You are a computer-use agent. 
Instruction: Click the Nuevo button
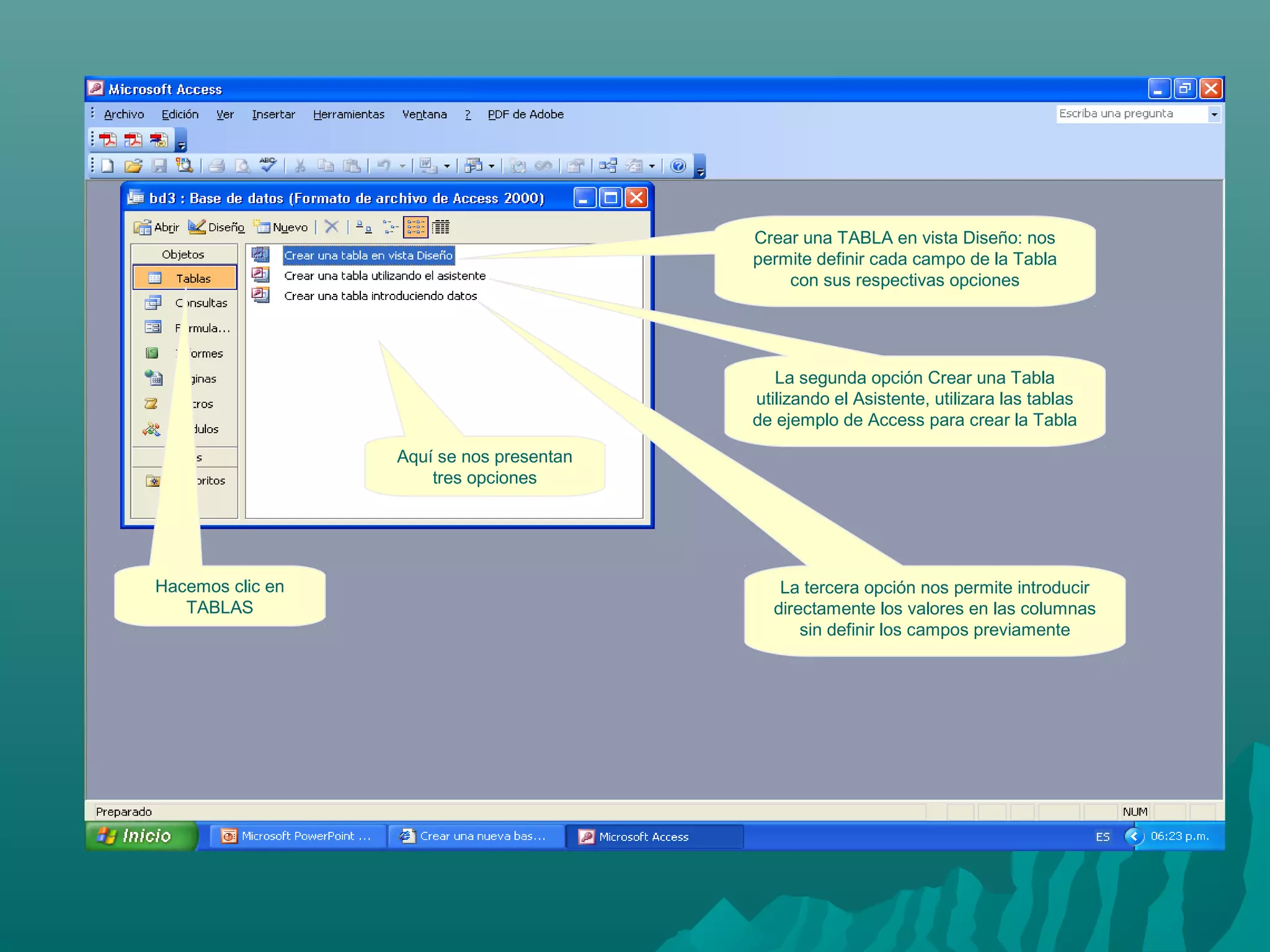click(280, 227)
